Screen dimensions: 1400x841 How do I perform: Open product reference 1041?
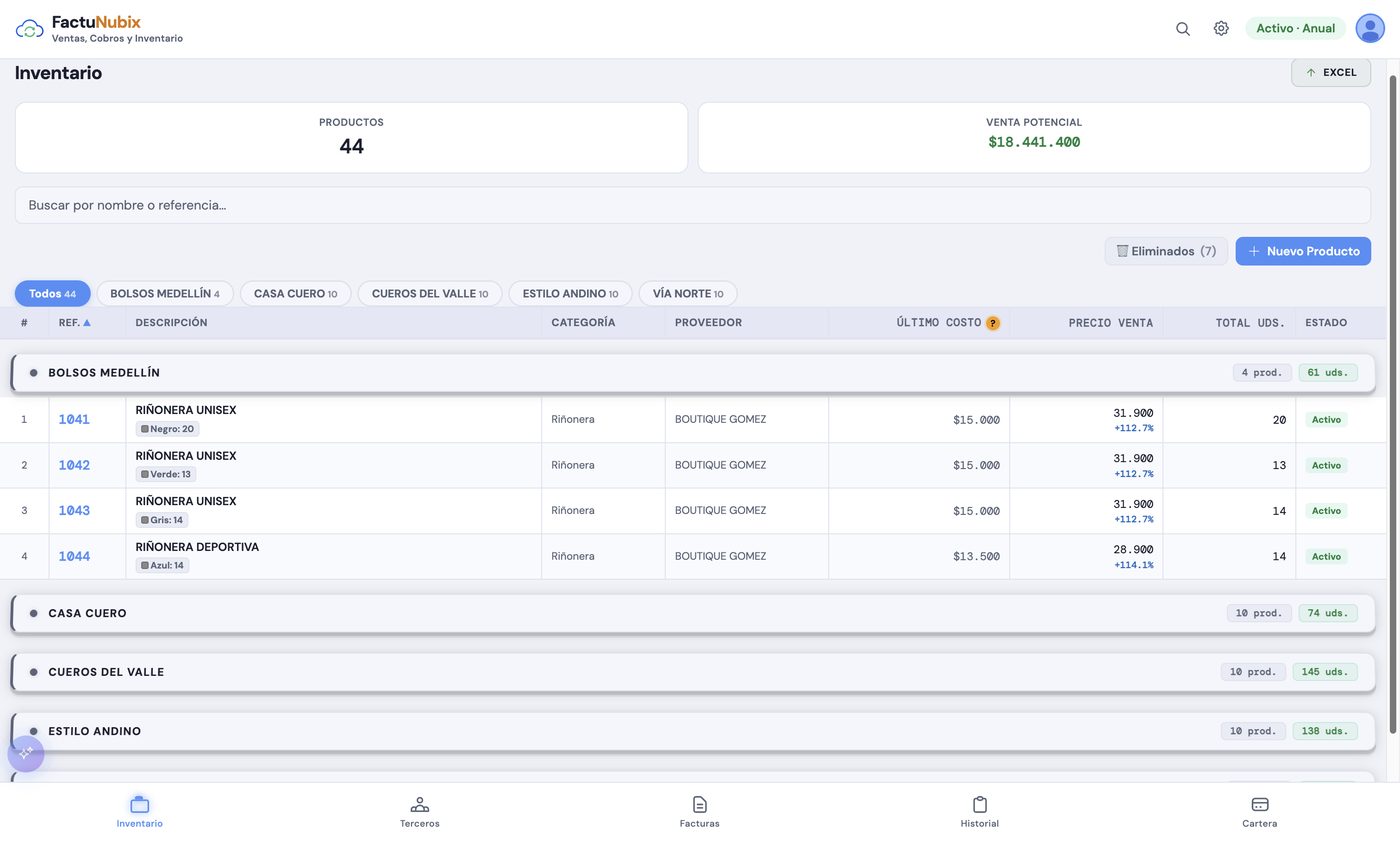pos(74,420)
